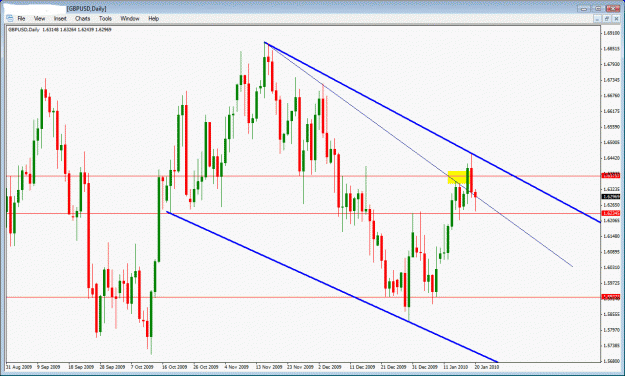Click the 1.67930 price axis label
Viewport: 625px width, 376px height.
[611, 64]
